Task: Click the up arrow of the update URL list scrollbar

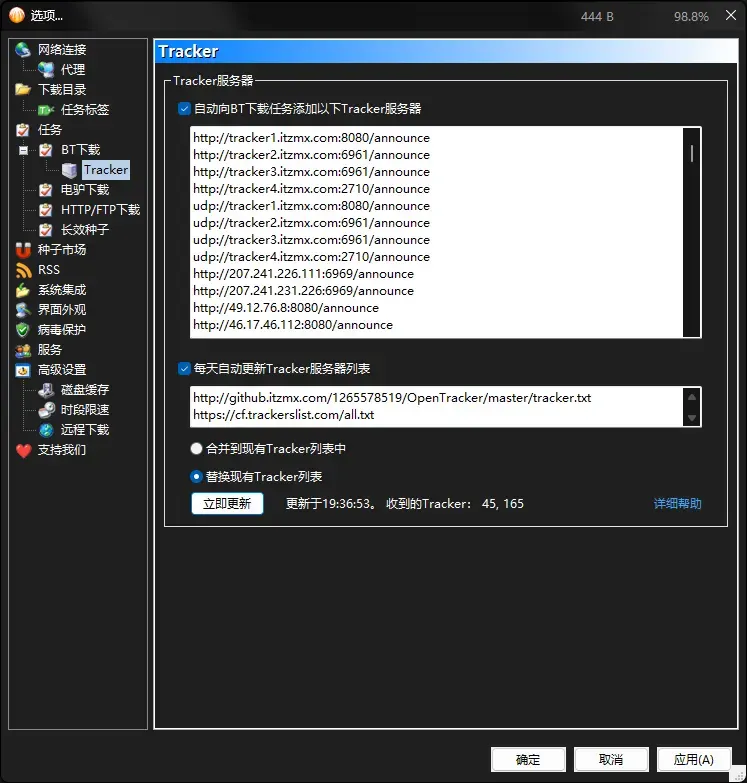Action: pos(692,397)
